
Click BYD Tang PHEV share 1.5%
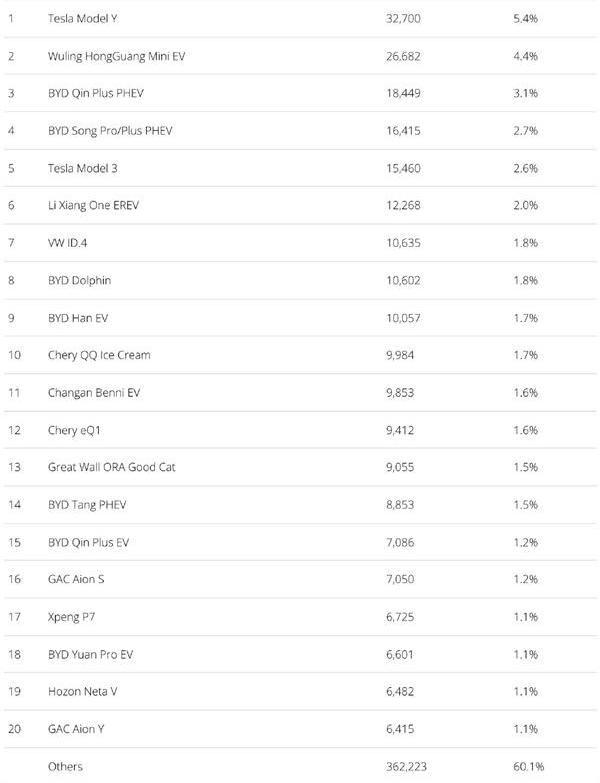[x=525, y=504]
